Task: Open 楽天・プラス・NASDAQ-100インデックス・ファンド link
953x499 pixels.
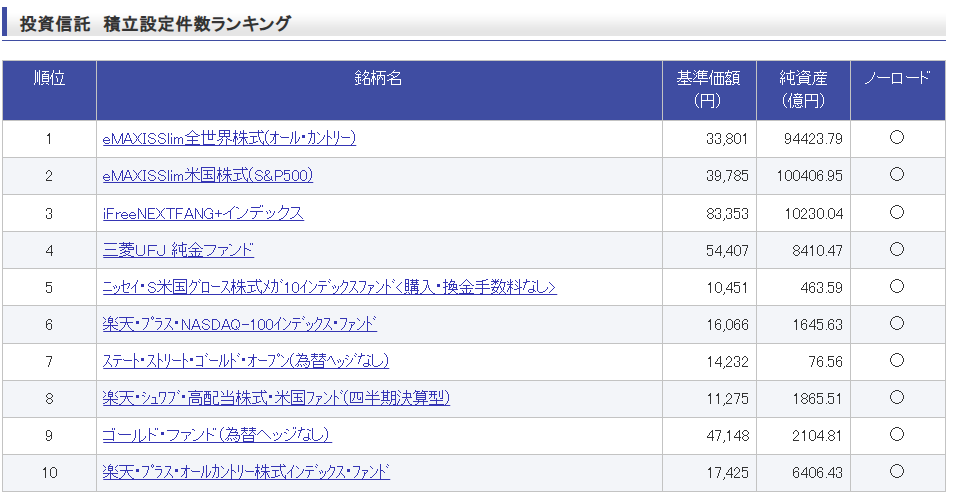Action: pyautogui.click(x=239, y=324)
